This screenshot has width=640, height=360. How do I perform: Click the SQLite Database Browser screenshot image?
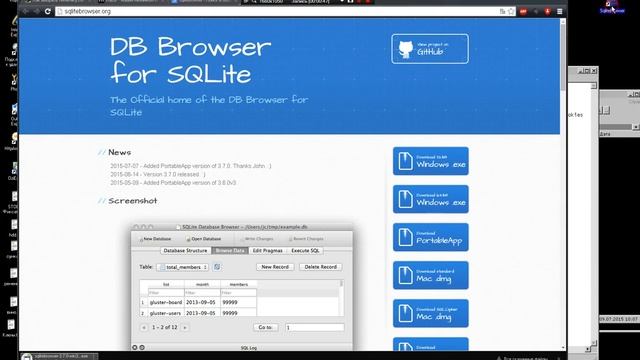[x=242, y=287]
